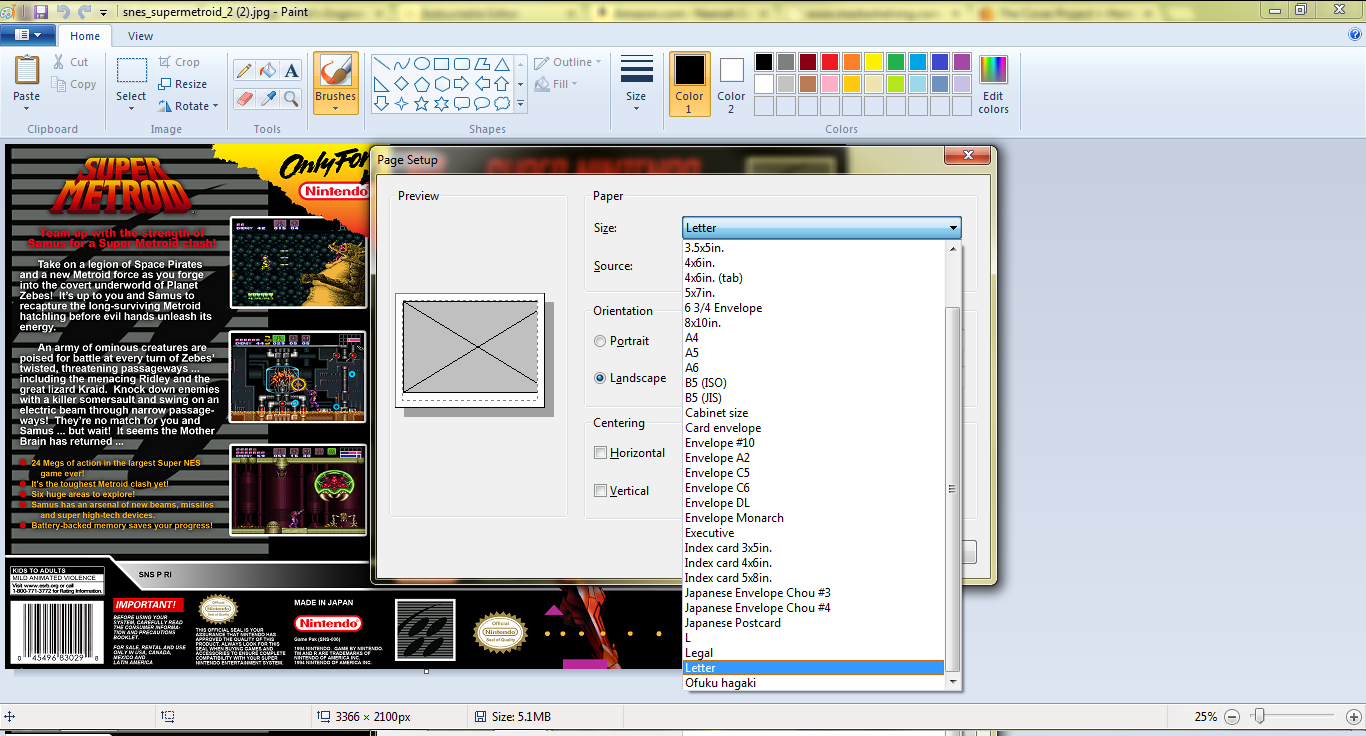Choose Index card 4x6in. size
Screen dimensions: 1366x736
point(814,563)
